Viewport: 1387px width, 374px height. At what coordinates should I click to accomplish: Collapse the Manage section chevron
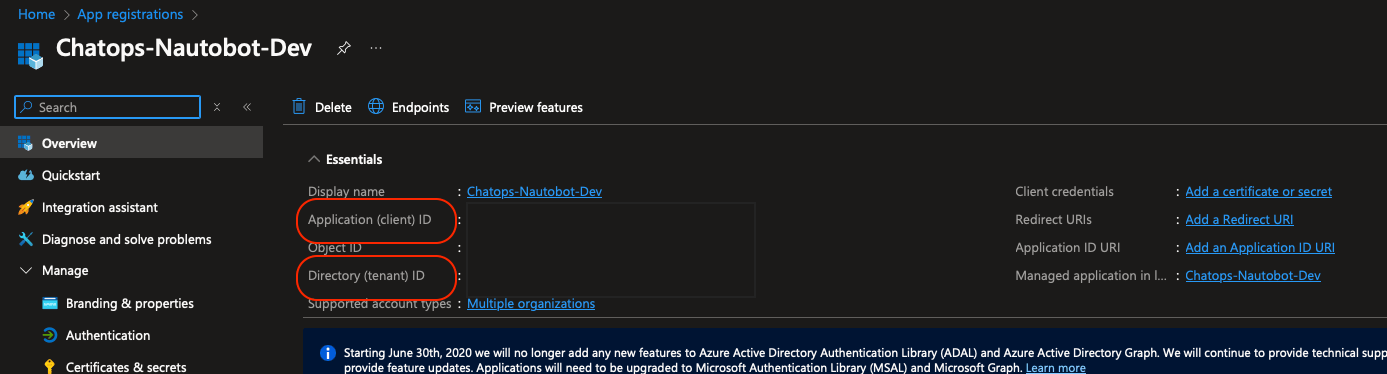(25, 270)
